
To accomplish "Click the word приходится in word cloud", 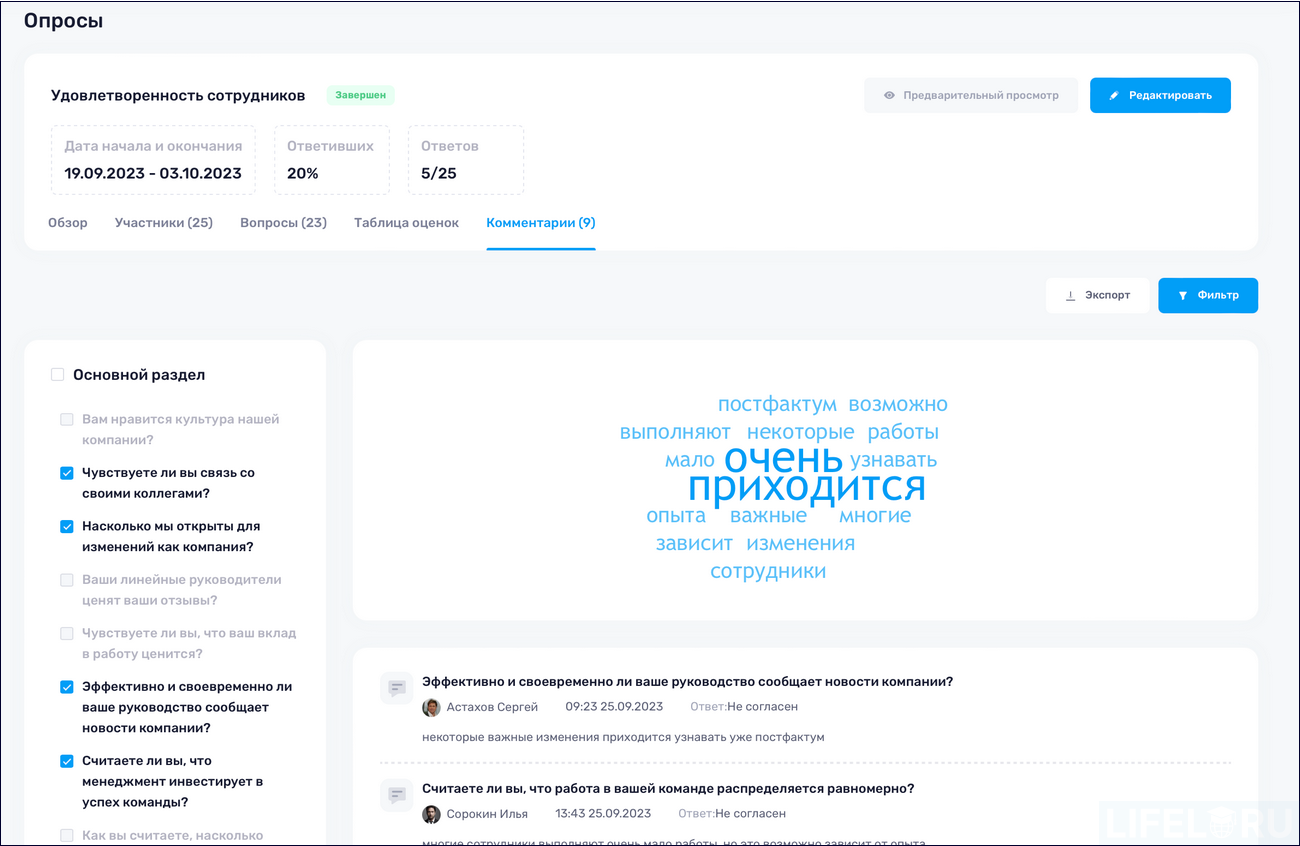I will [806, 489].
